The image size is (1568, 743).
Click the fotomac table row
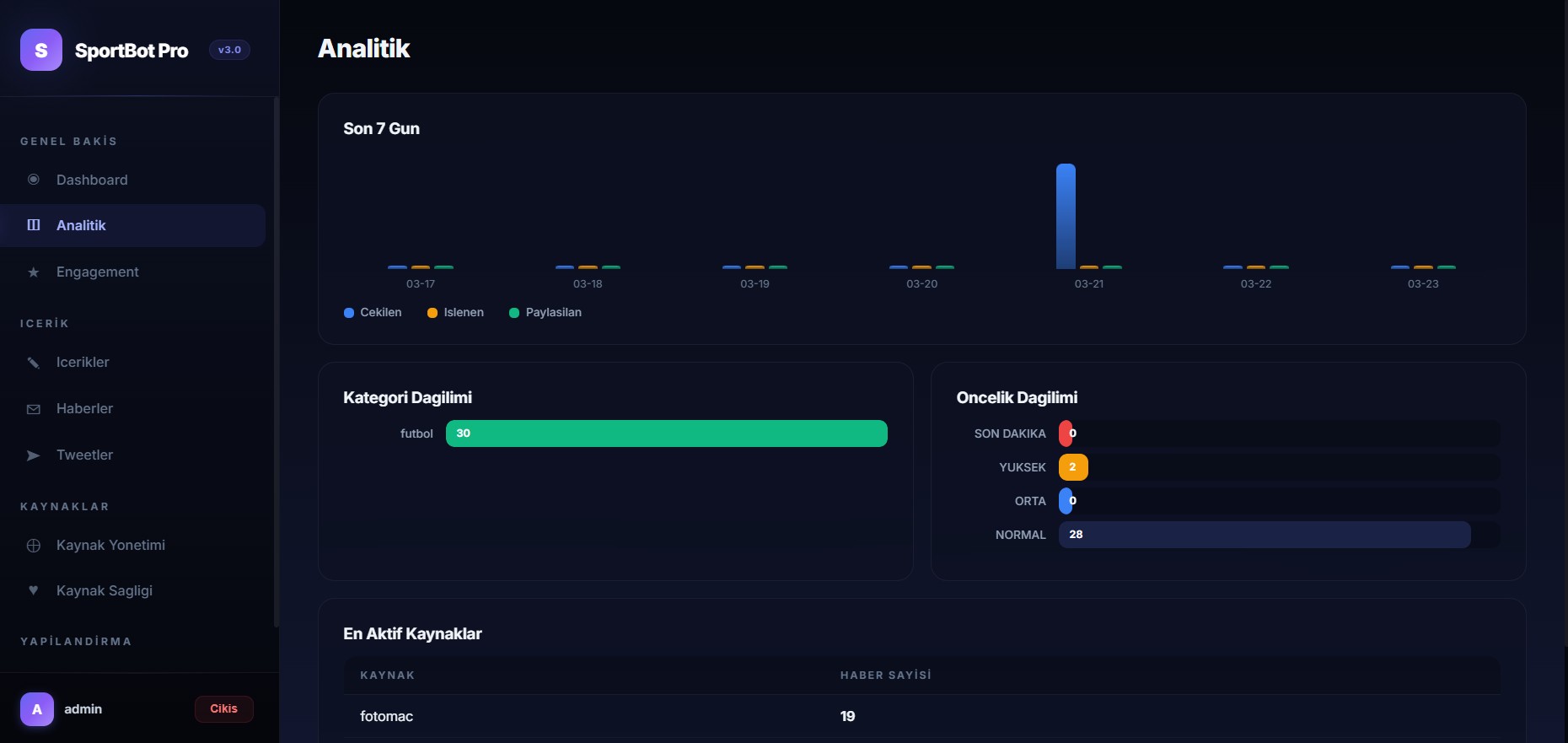[921, 716]
